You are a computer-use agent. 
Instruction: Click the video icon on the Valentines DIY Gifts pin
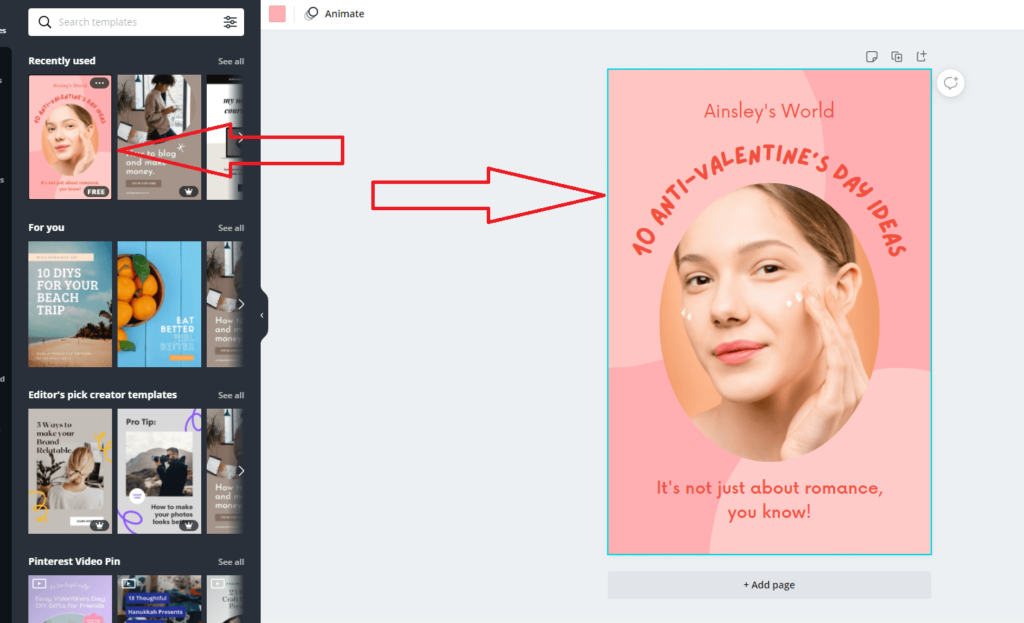coord(39,584)
